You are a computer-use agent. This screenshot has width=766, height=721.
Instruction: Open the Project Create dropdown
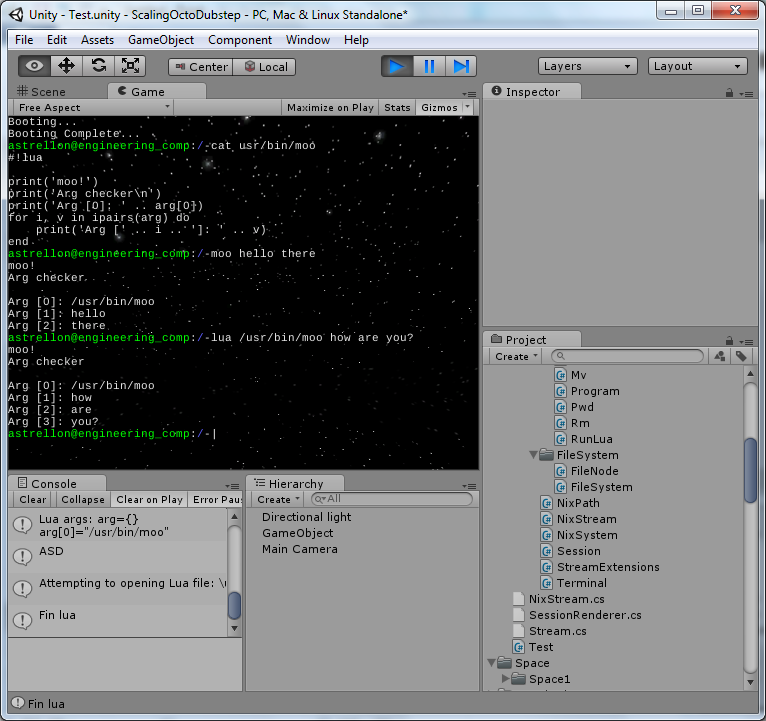pyautogui.click(x=516, y=357)
